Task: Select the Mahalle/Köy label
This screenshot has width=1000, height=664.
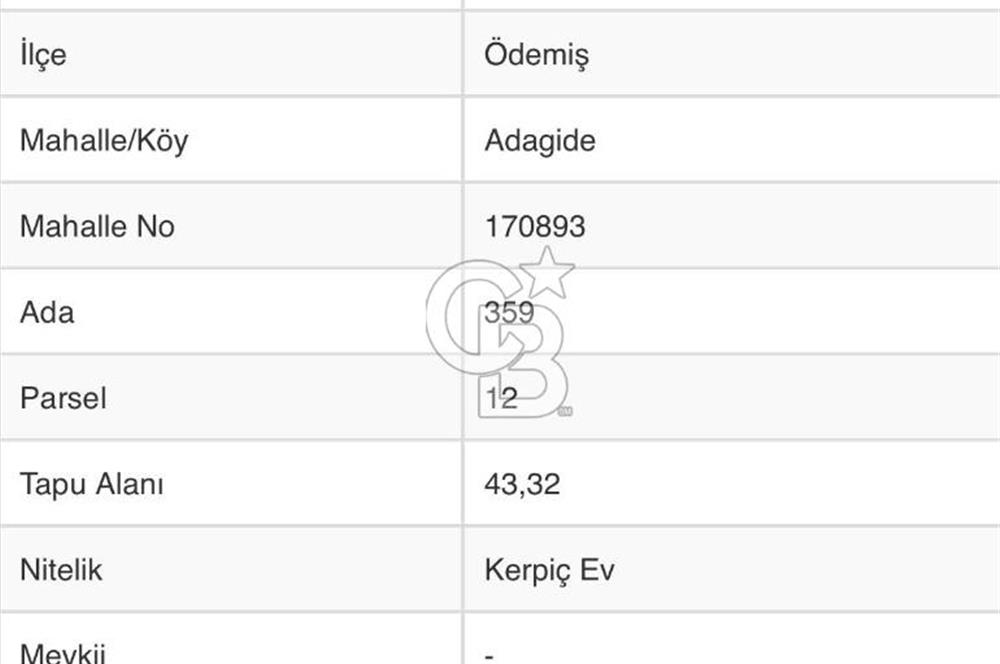Action: pos(104,140)
